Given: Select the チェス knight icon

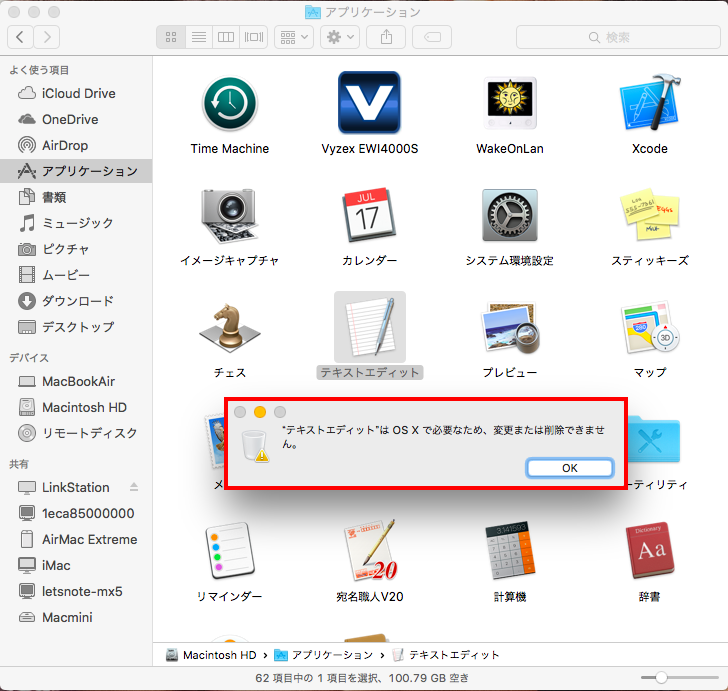Looking at the screenshot, I should point(230,326).
